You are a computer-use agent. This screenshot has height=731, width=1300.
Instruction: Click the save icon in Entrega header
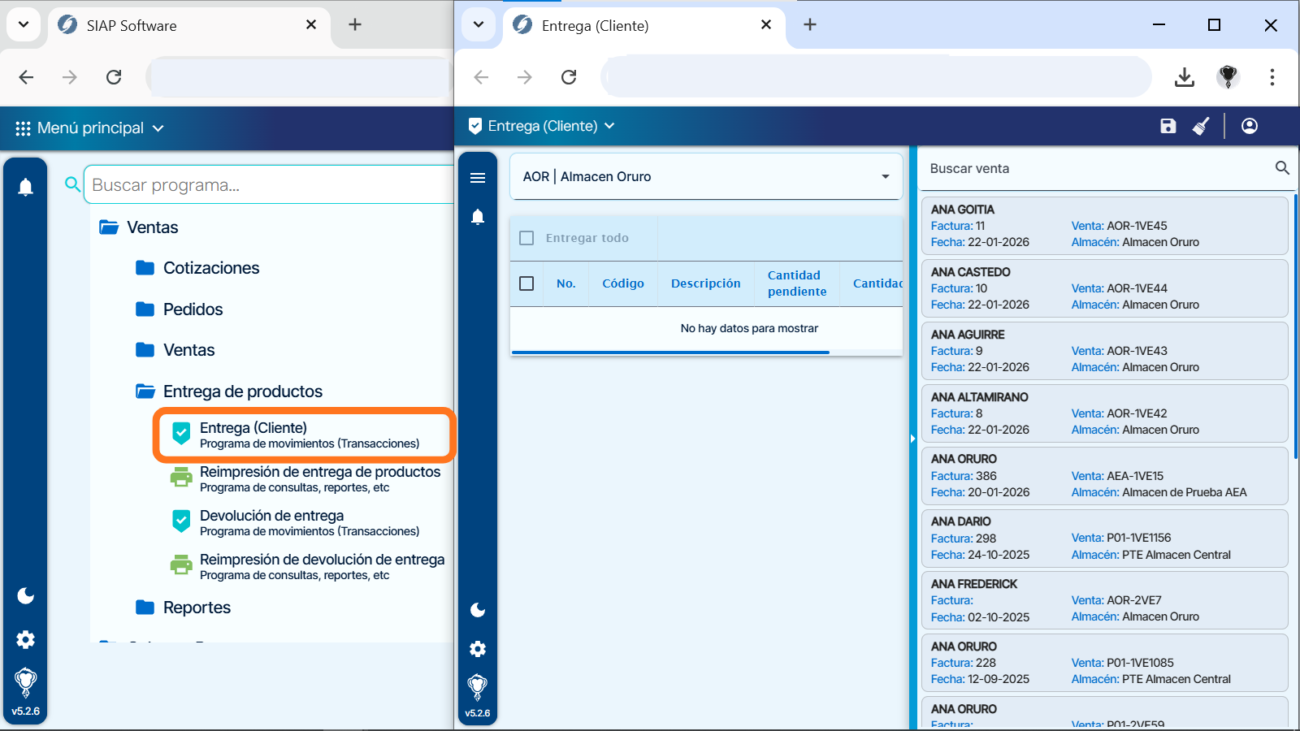(x=1168, y=126)
